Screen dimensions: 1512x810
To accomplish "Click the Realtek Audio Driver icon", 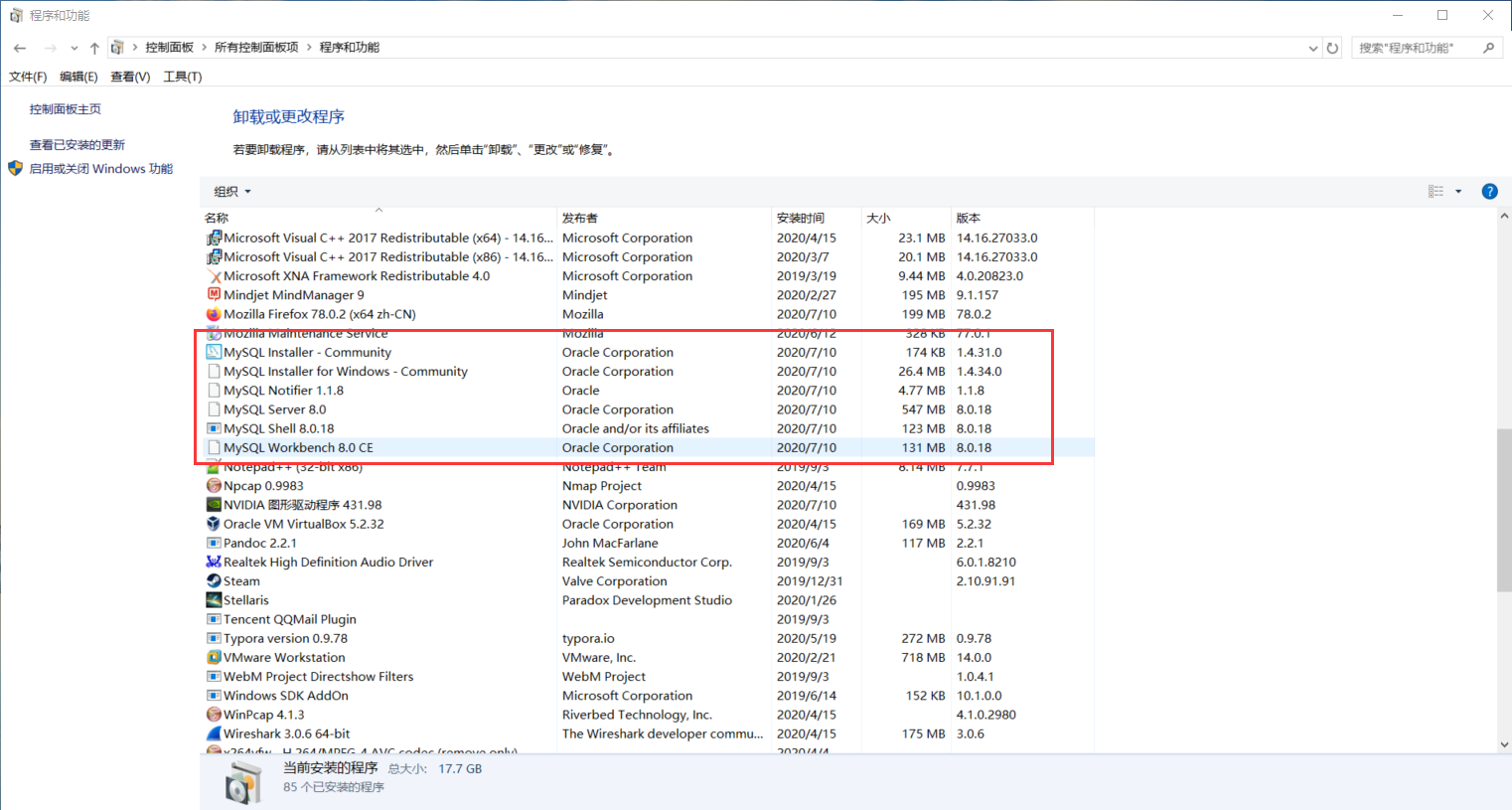I will tap(214, 563).
